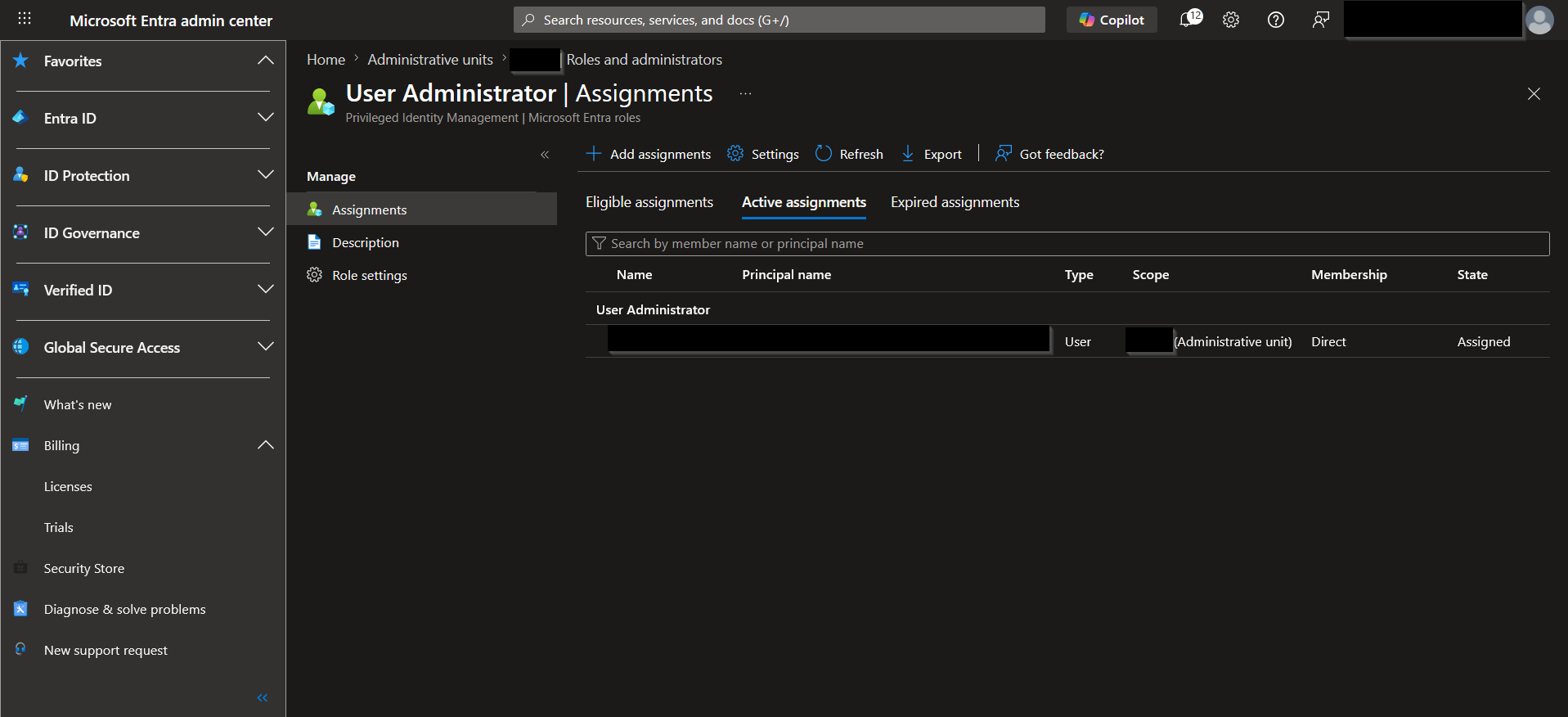
Task: Select Assignments in the Manage menu
Action: 422,210
